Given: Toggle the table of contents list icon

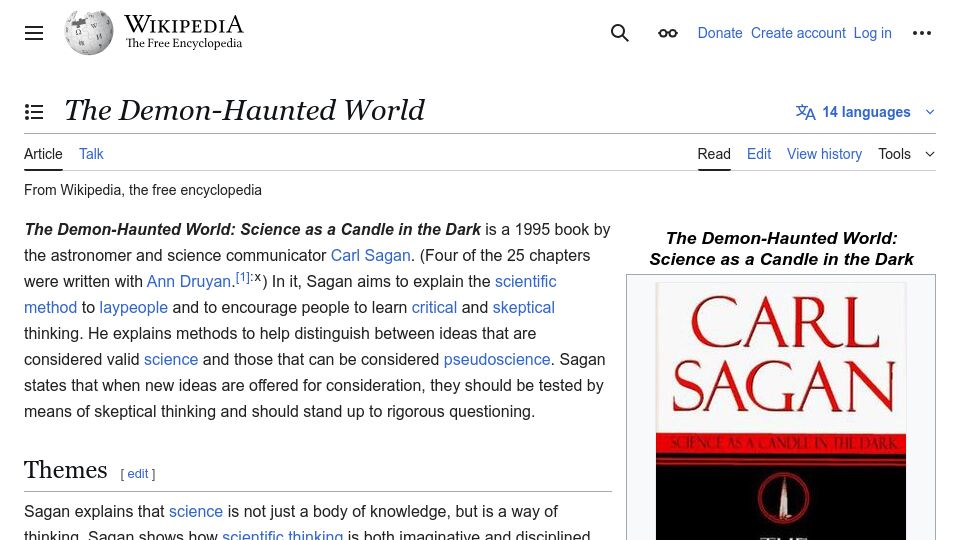Looking at the screenshot, I should click(34, 111).
